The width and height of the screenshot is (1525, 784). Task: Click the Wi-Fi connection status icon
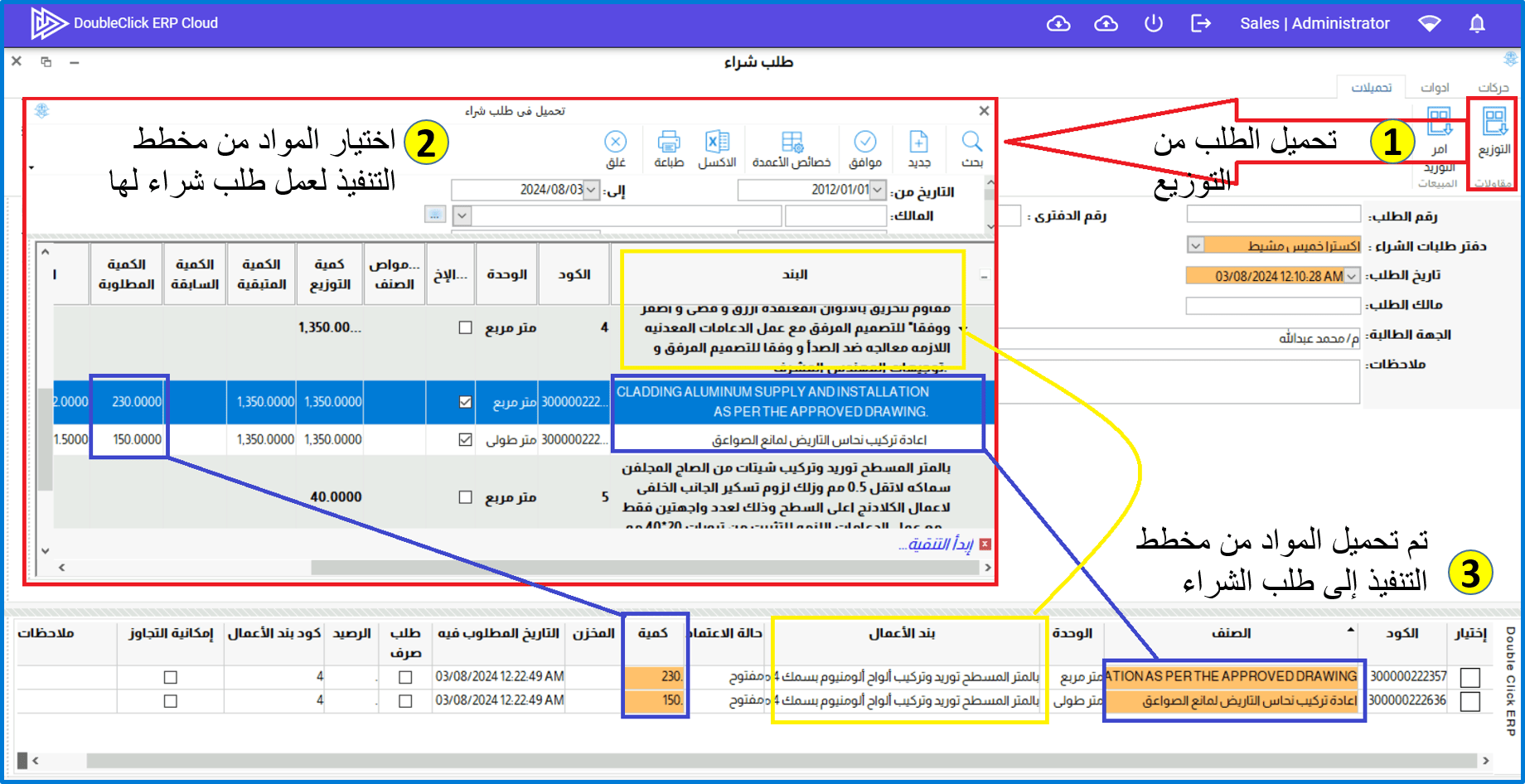click(1430, 23)
